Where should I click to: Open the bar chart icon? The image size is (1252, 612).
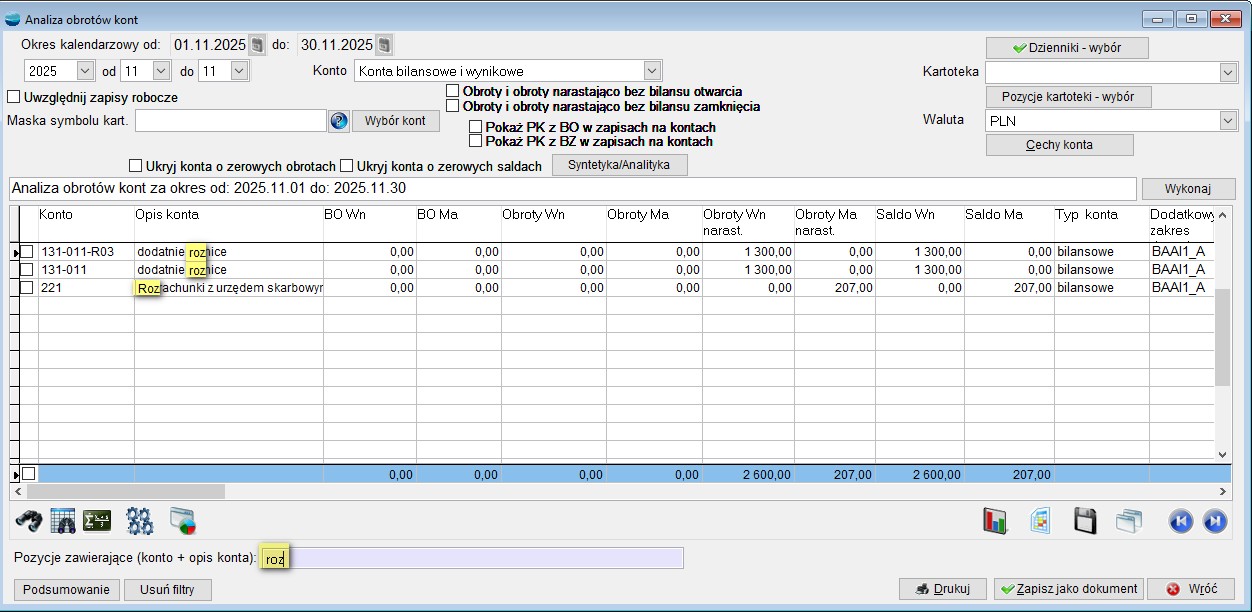click(x=996, y=521)
